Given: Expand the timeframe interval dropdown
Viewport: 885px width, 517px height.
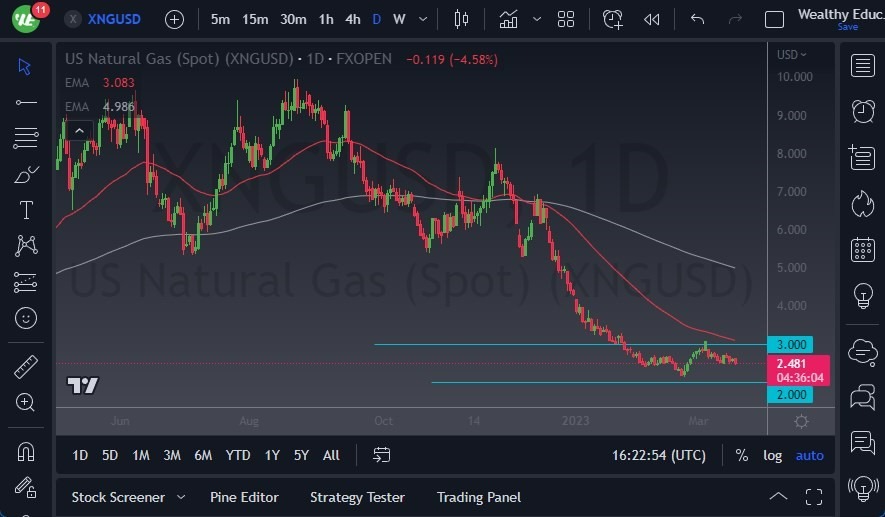Looking at the screenshot, I should 423,19.
